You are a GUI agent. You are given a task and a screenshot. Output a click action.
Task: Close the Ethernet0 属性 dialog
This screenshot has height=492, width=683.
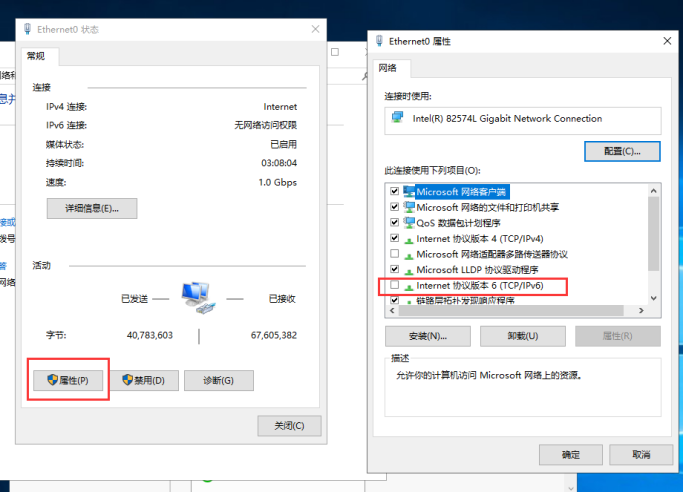point(667,41)
